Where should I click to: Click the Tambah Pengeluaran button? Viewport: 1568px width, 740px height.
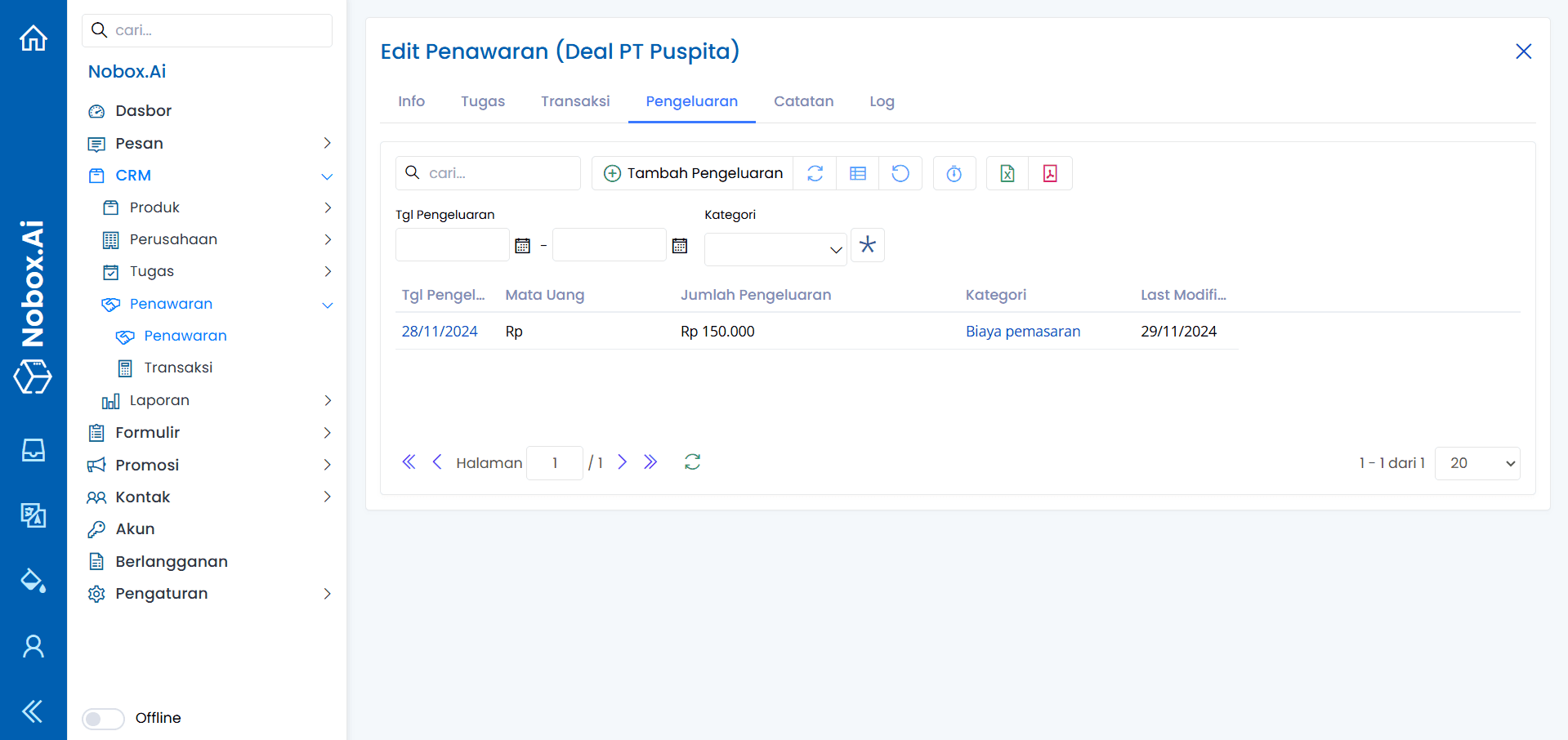[x=691, y=173]
